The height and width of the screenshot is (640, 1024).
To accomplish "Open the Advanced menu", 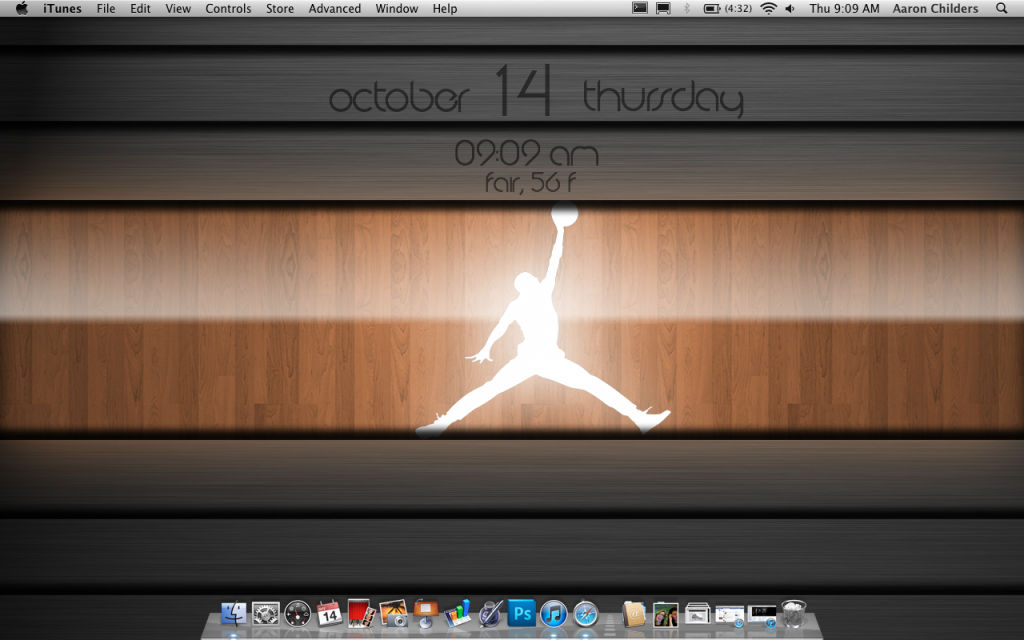I will click(334, 8).
